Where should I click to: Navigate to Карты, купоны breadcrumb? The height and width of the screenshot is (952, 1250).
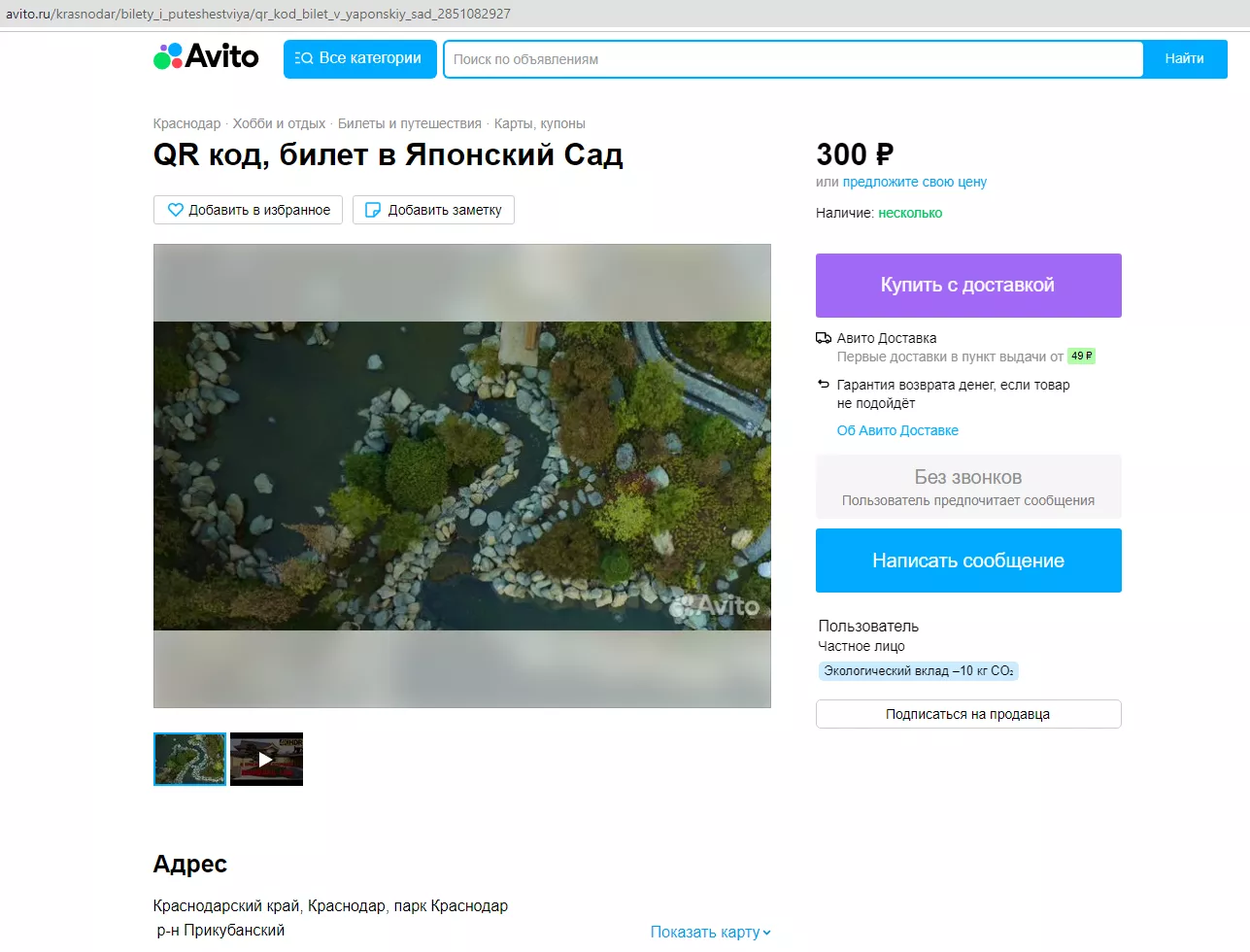pyautogui.click(x=539, y=123)
